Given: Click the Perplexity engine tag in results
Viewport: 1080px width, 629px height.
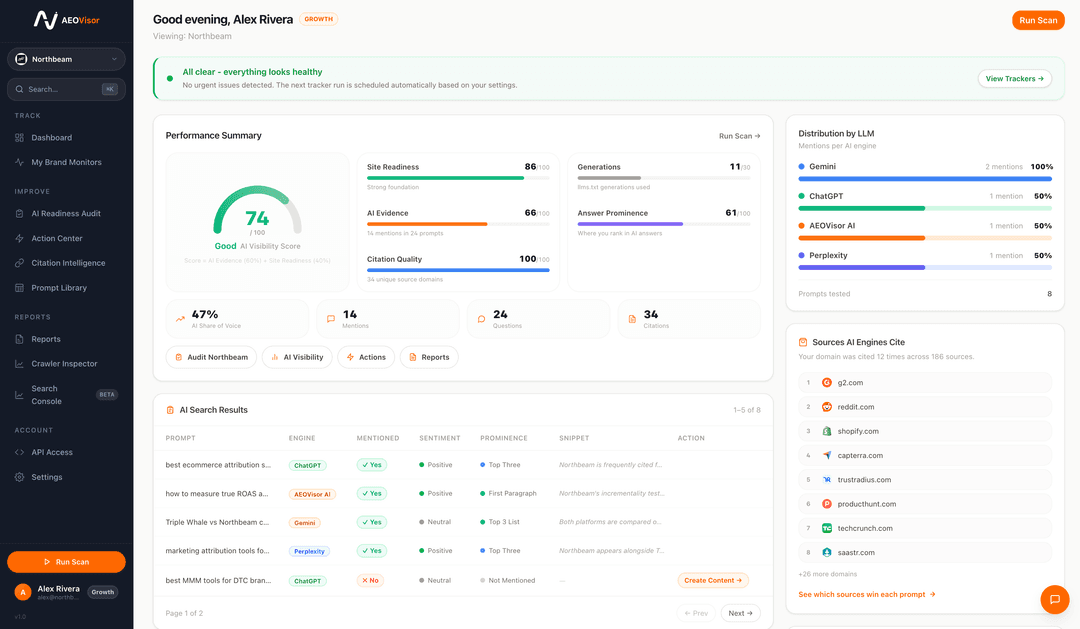Looking at the screenshot, I should click(309, 551).
